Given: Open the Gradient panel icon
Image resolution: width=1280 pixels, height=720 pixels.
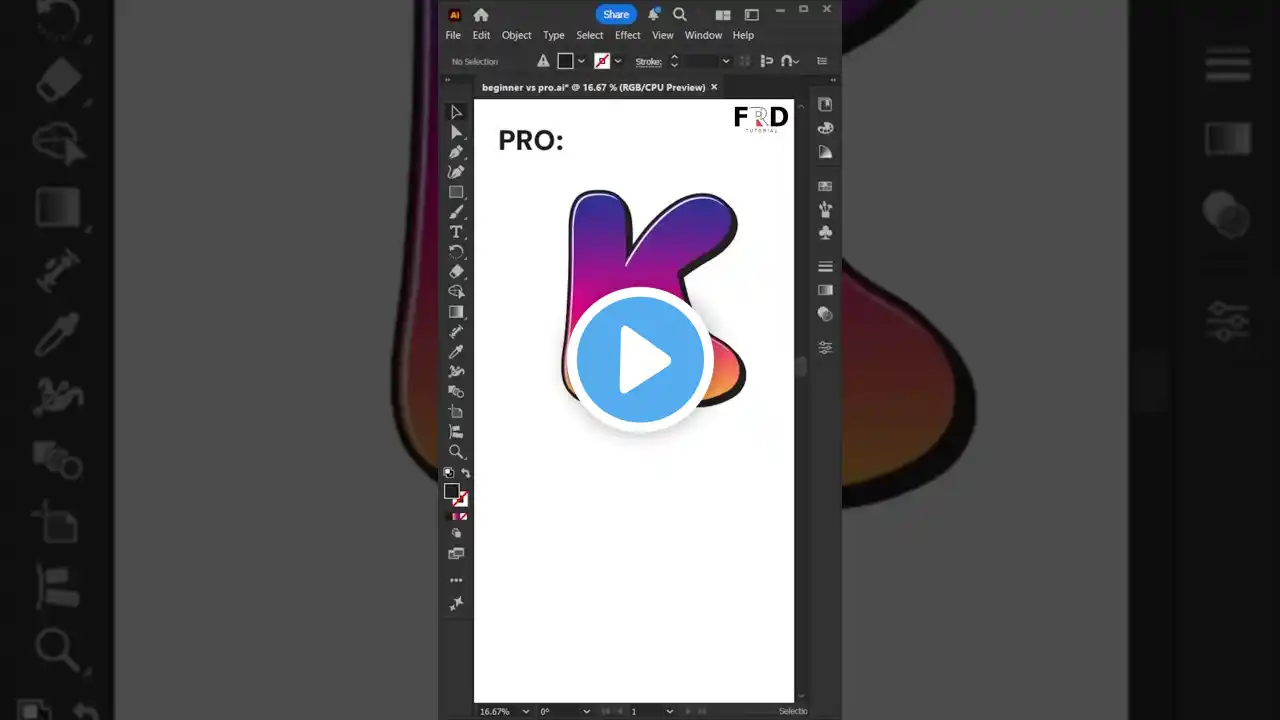Looking at the screenshot, I should pos(825,290).
